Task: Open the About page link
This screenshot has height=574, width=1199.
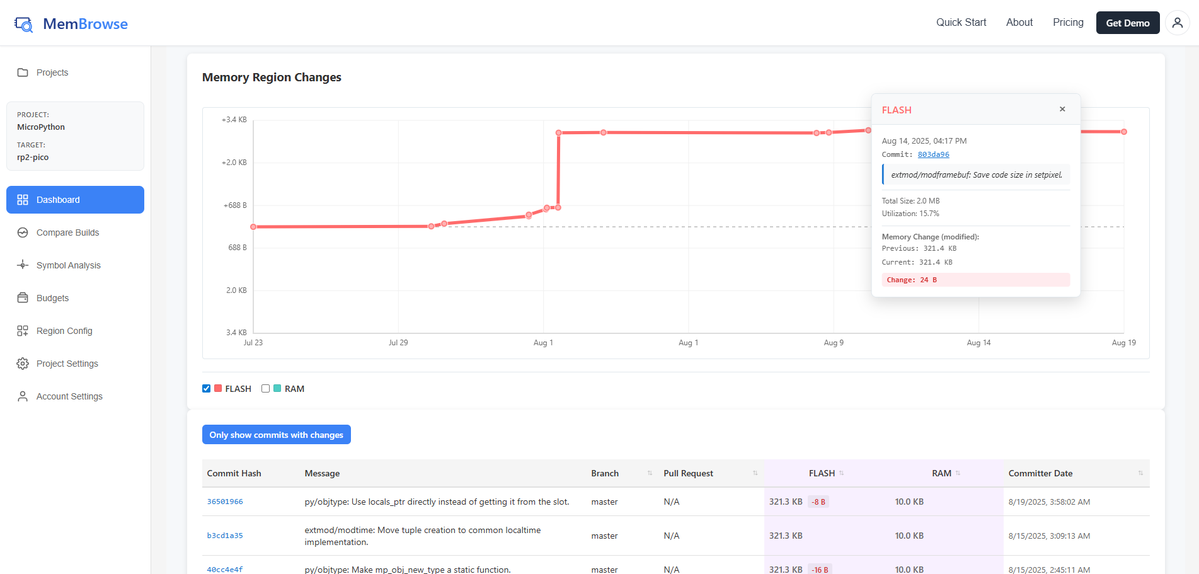Action: 1019,23
